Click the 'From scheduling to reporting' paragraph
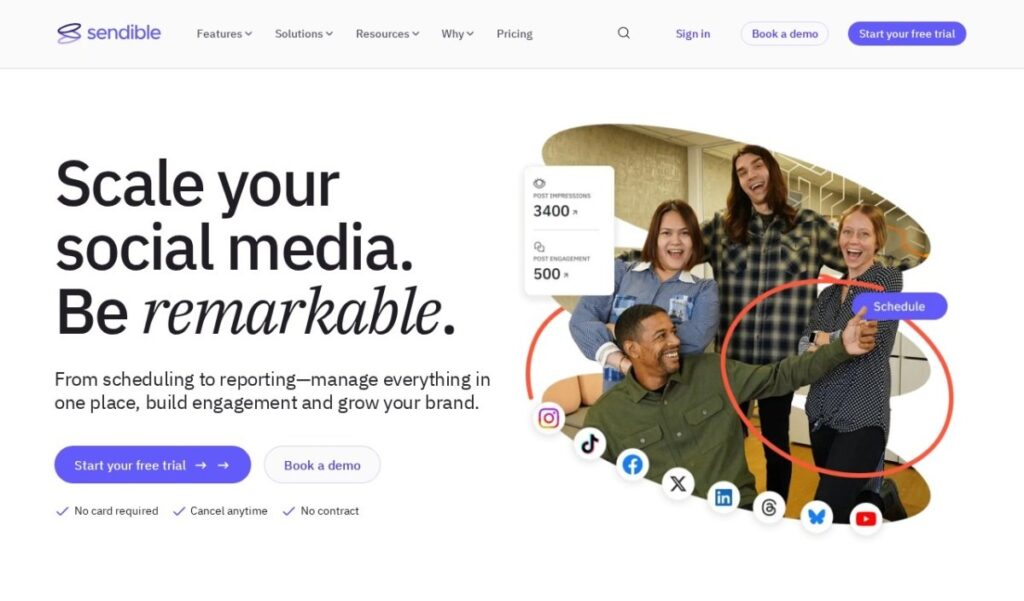1024x601 pixels. click(x=272, y=391)
